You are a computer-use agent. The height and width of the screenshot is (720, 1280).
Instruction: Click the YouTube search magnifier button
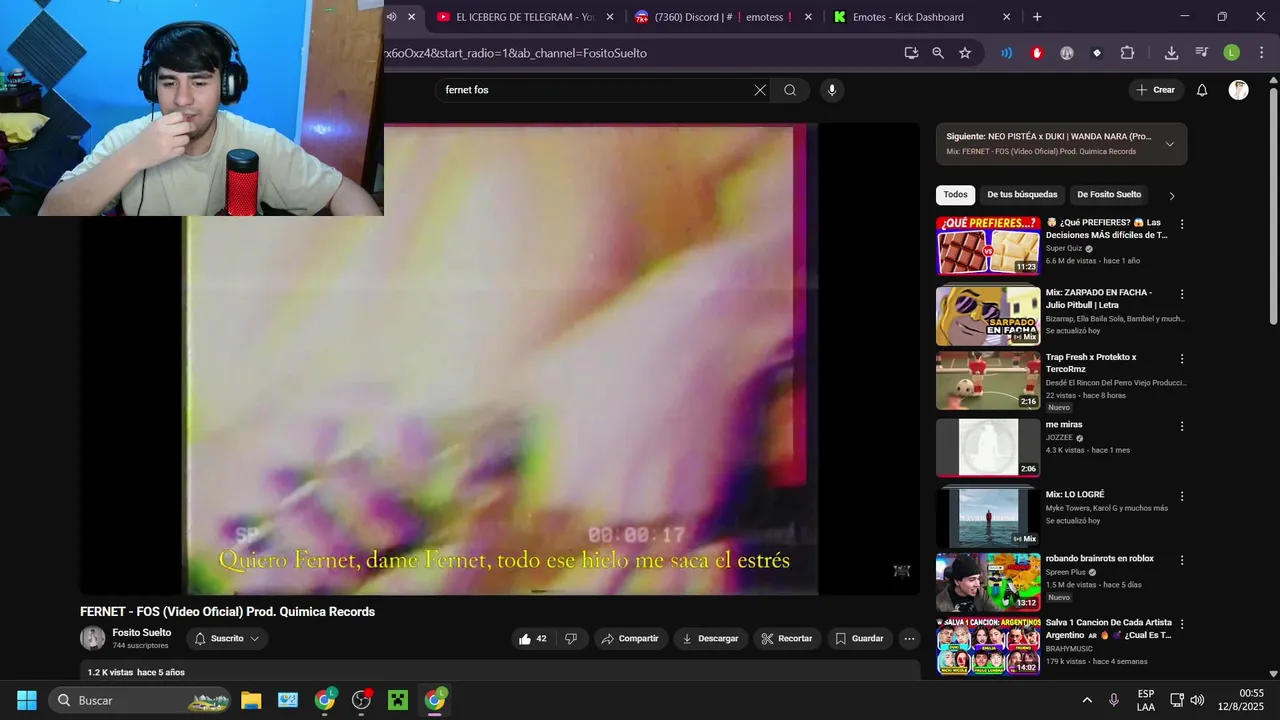(790, 90)
